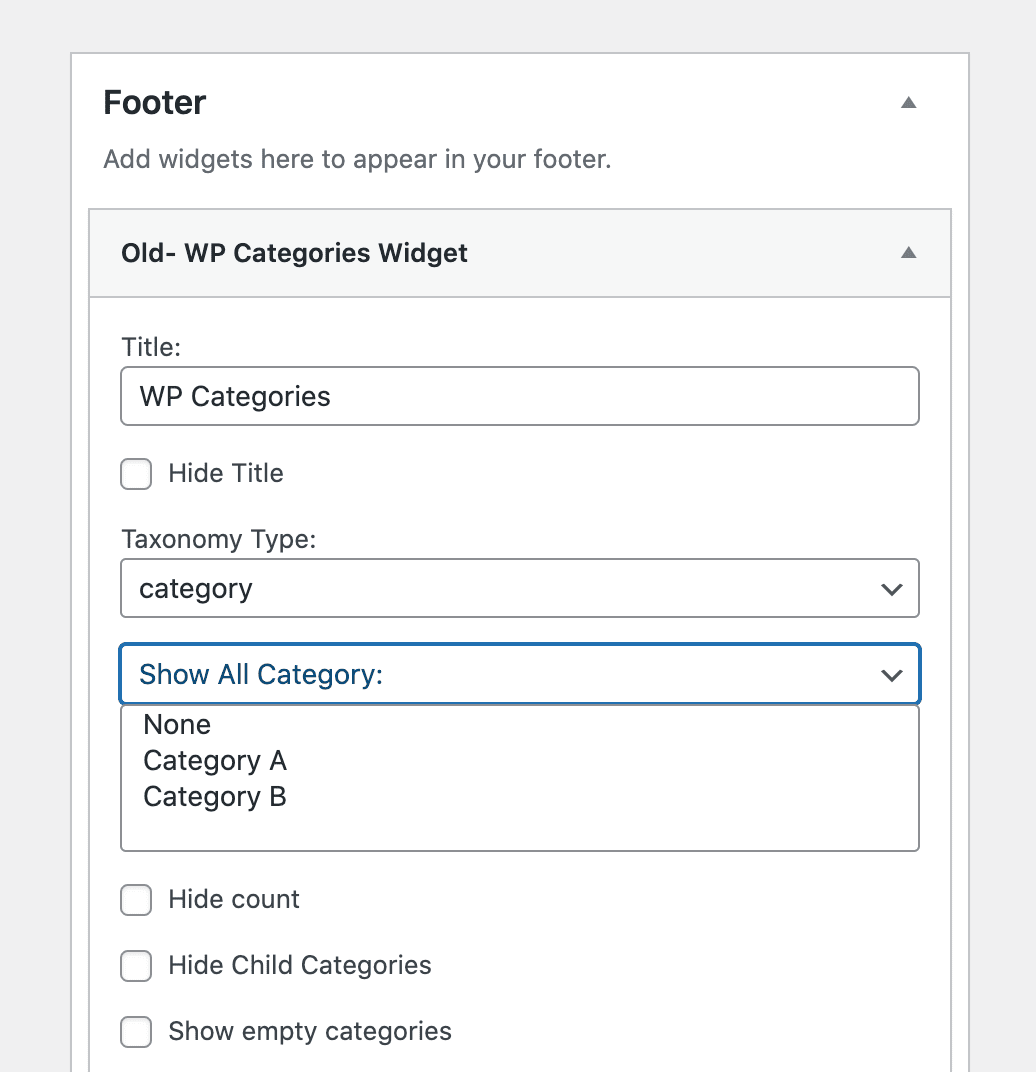The image size is (1036, 1072).
Task: Select Category B as the category
Action: 215,797
